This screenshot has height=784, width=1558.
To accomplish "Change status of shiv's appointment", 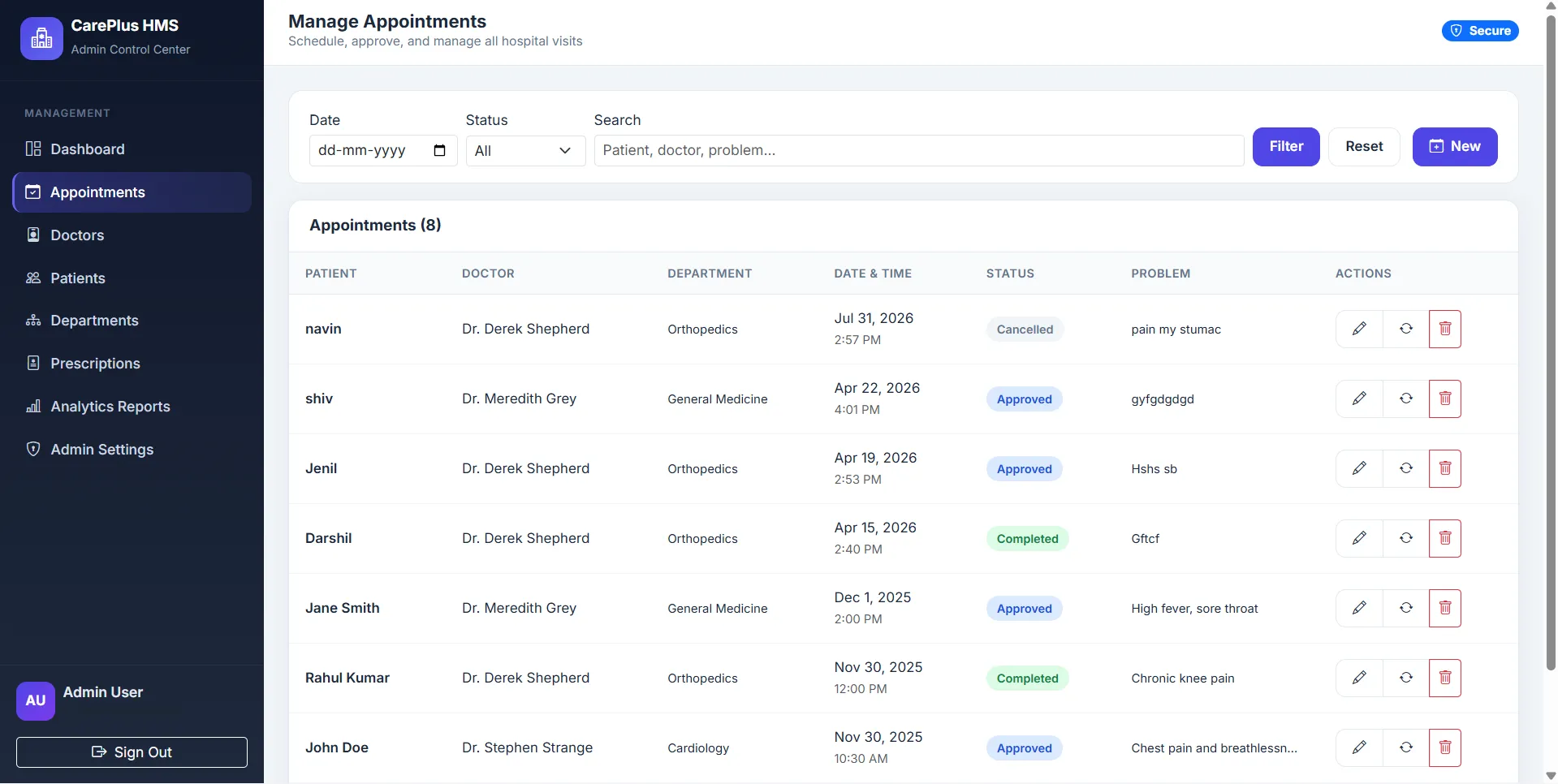I will [1406, 398].
